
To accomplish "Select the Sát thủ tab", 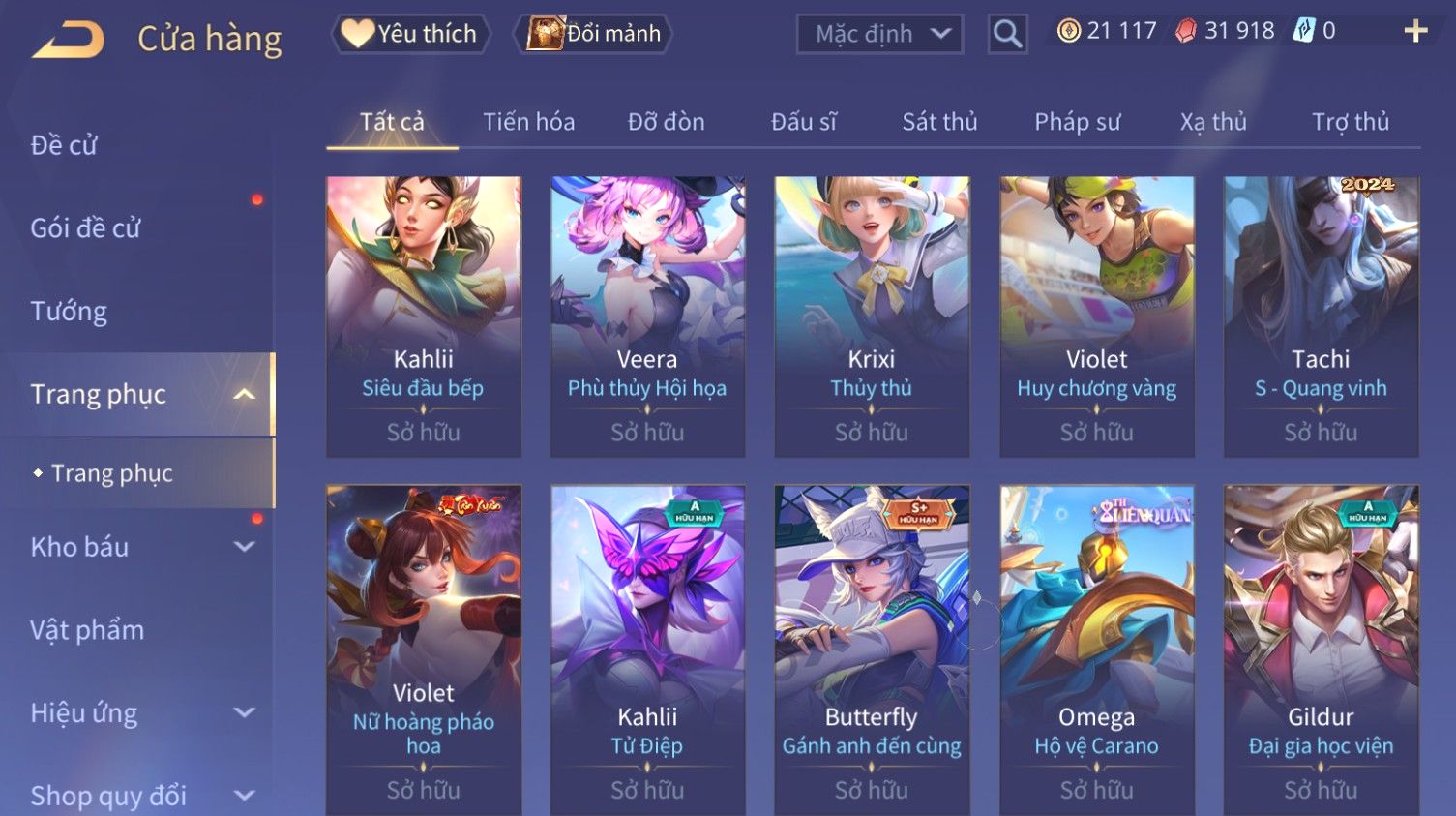I will pos(939,122).
